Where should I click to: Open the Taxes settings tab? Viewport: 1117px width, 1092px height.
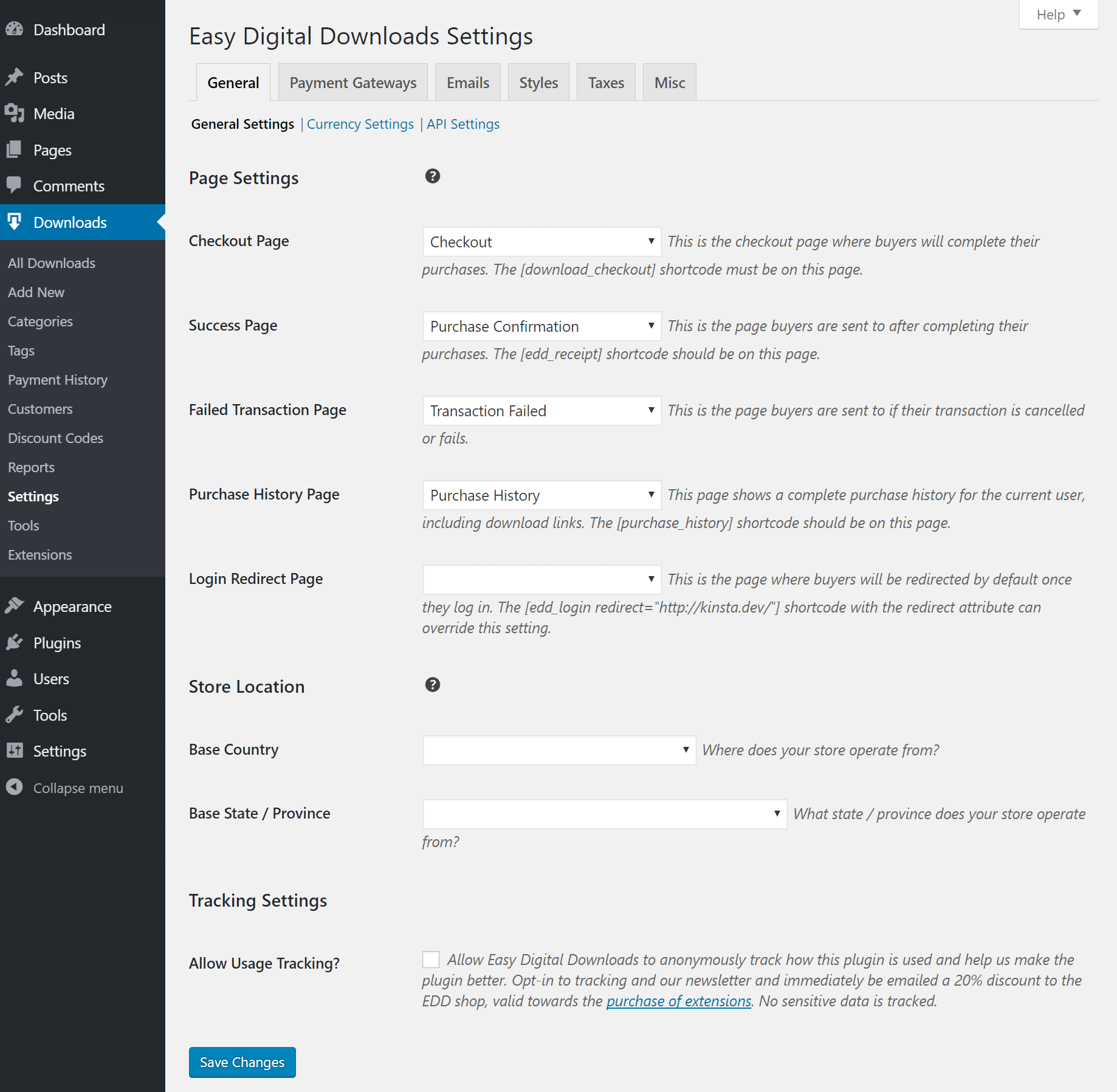coord(605,82)
